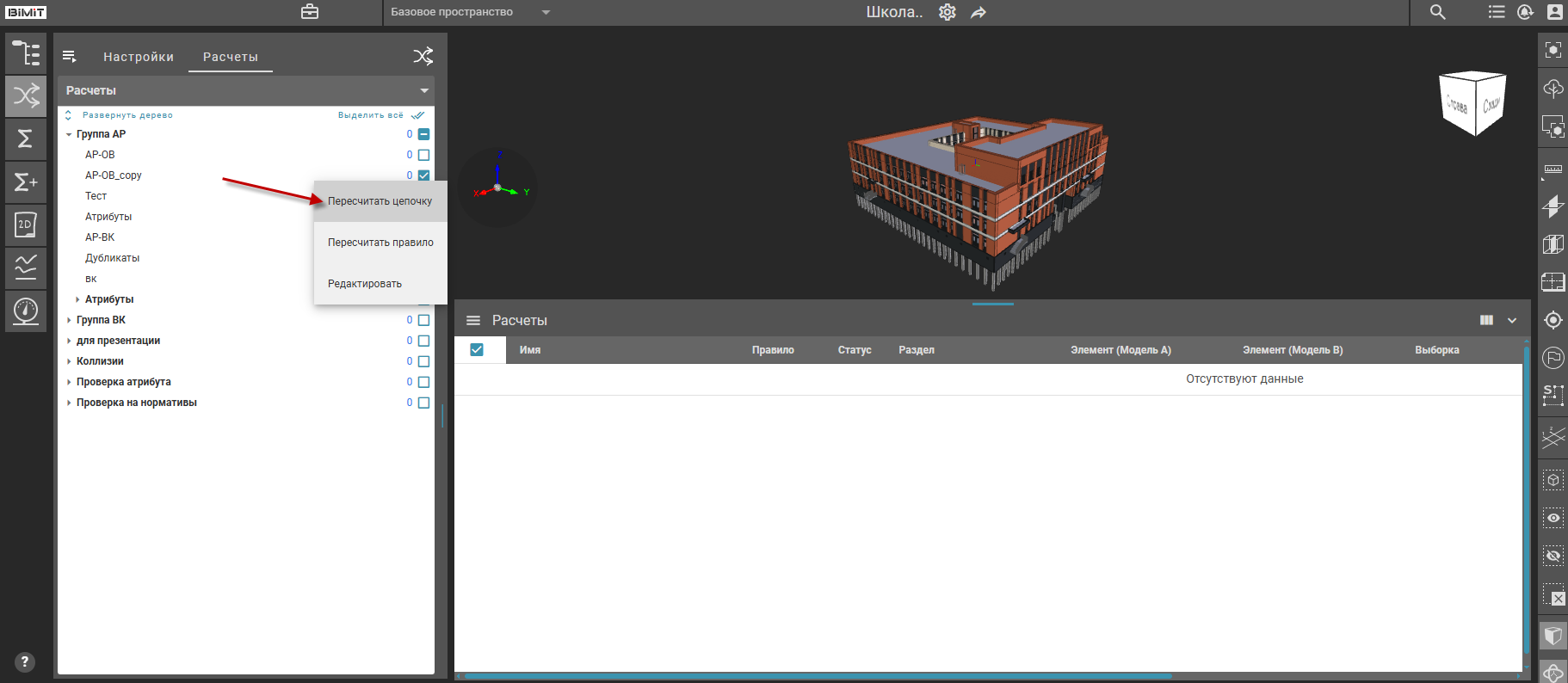Screen dimensions: 1568x683
Task: Toggle select-all checkbox in table header
Action: pos(477,349)
